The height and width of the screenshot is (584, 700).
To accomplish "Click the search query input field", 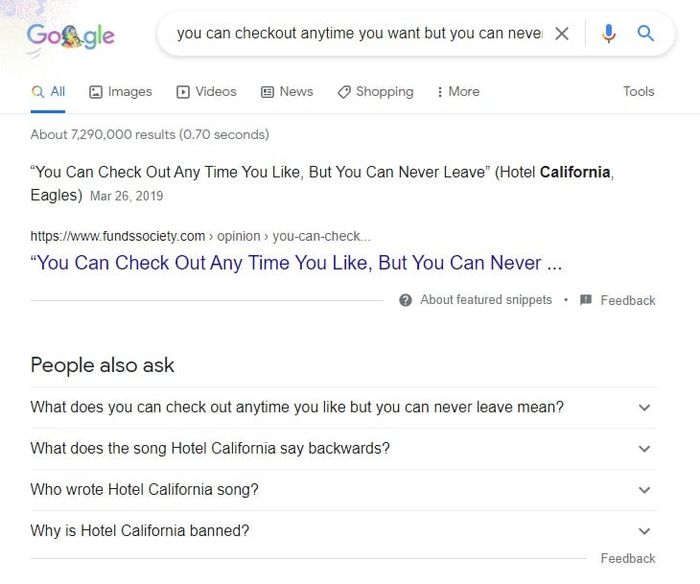I will [359, 33].
